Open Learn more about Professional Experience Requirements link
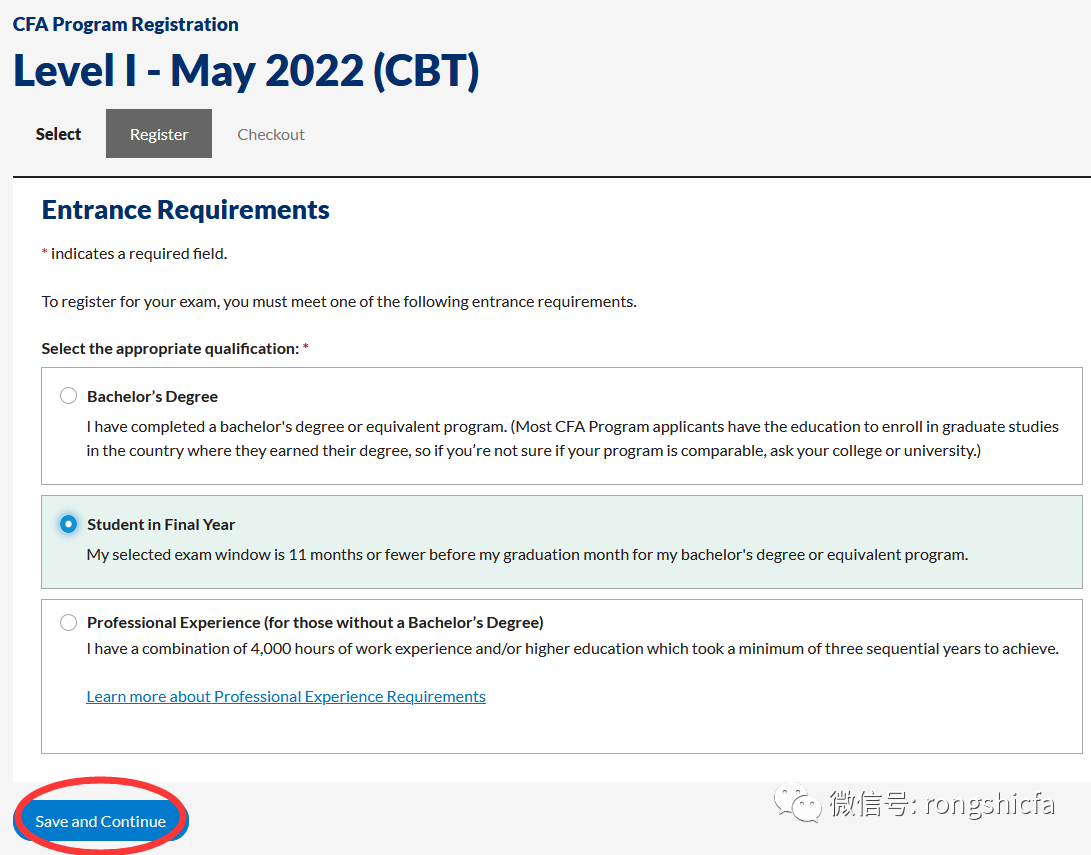Screen dimensions: 1091x855 [286, 696]
